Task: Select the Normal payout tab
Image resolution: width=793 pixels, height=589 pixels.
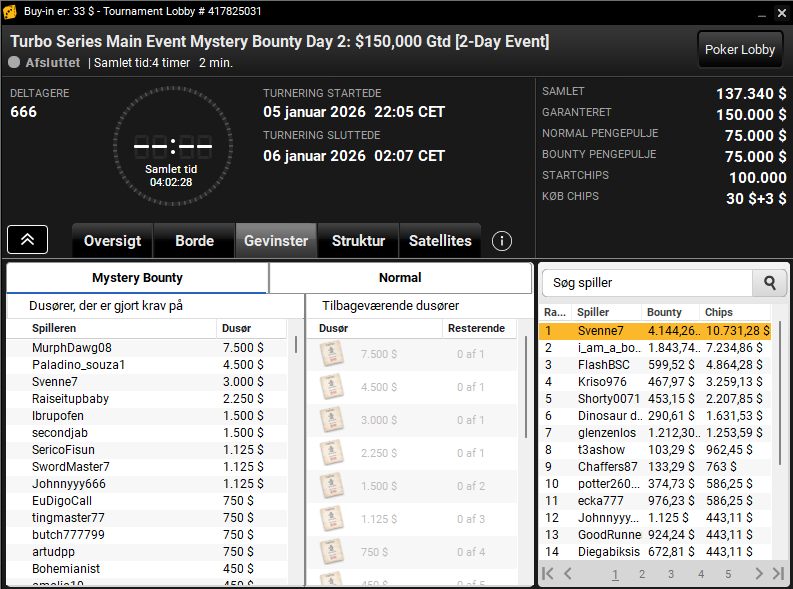Action: (400, 278)
